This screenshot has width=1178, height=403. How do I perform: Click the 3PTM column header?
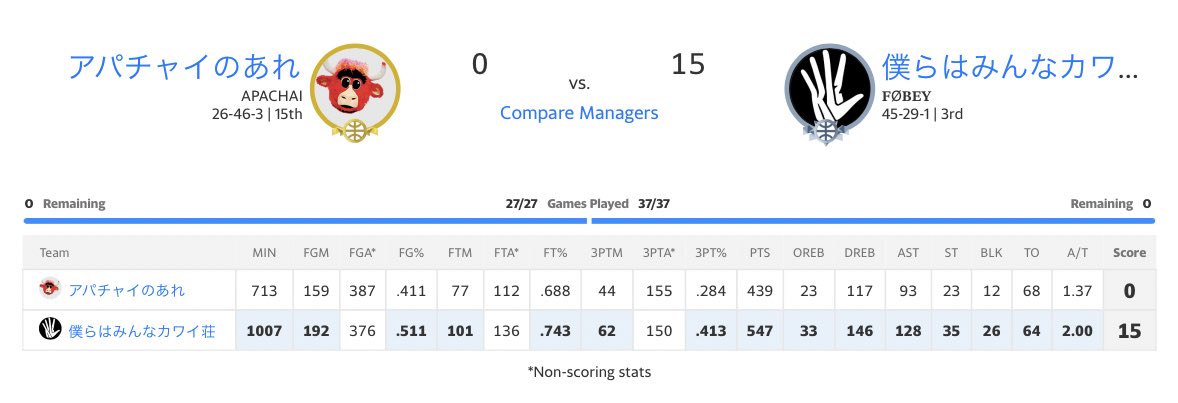pyautogui.click(x=607, y=253)
